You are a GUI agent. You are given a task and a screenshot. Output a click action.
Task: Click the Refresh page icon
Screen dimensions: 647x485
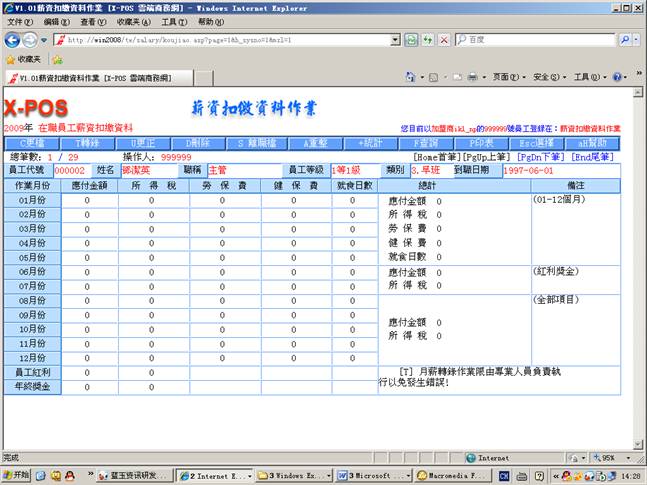coord(411,40)
